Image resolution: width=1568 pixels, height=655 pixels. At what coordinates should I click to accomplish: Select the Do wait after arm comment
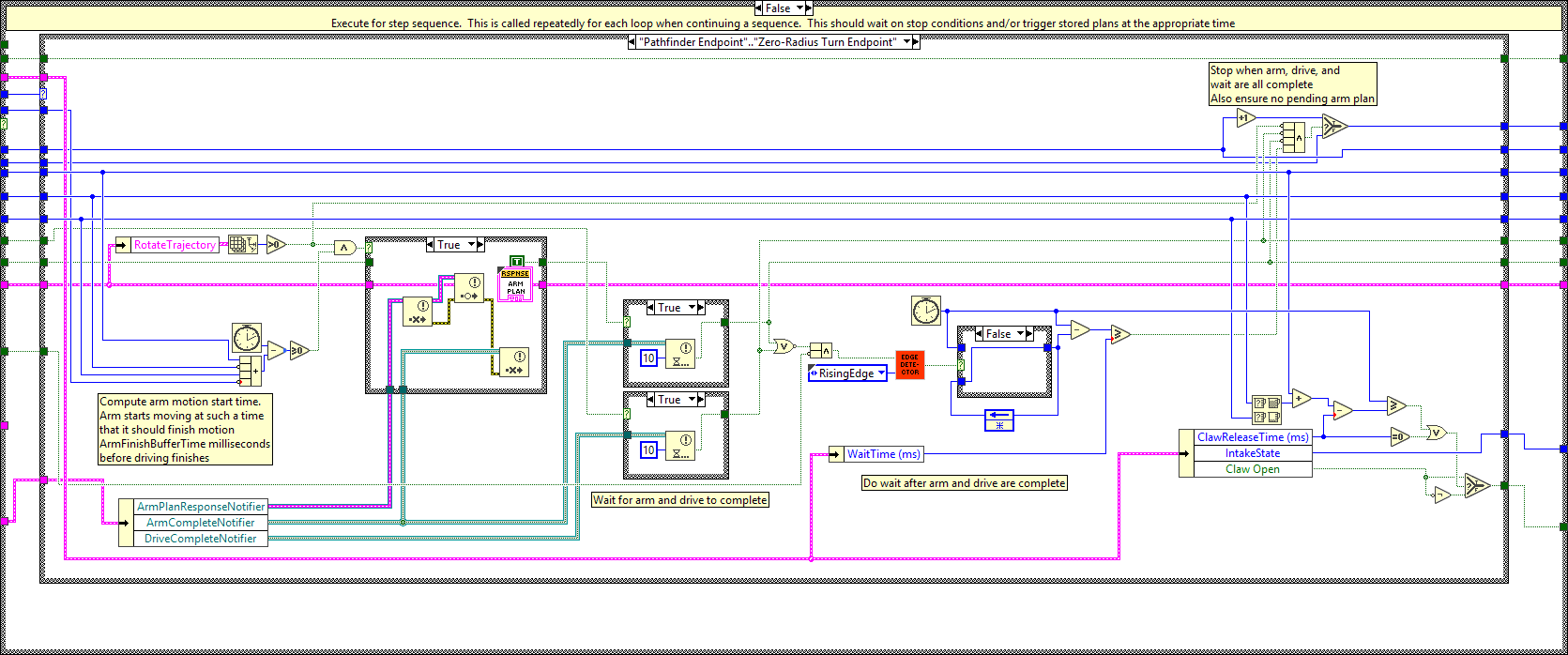[965, 483]
